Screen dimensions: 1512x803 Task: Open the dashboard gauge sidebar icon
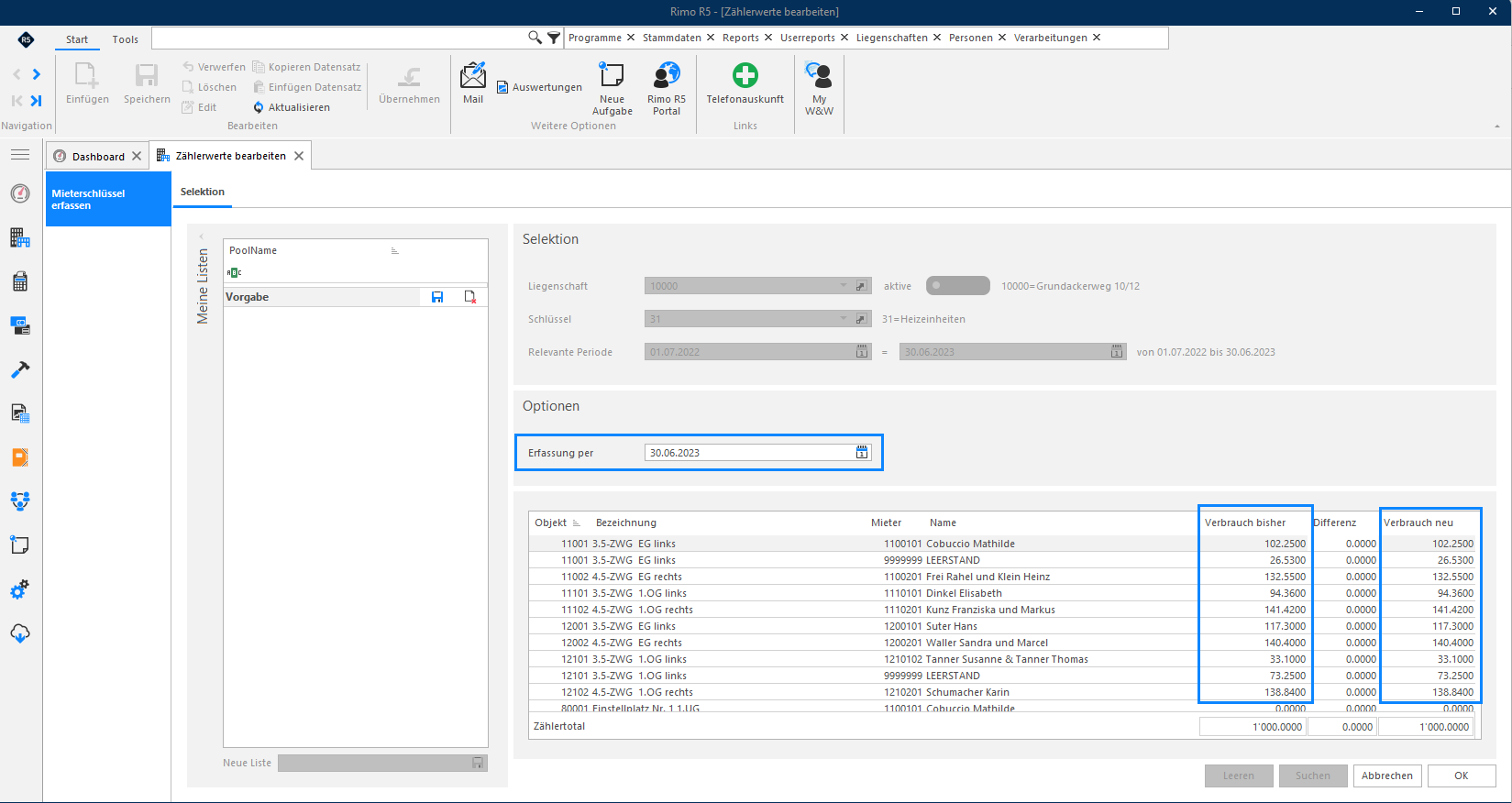20,193
